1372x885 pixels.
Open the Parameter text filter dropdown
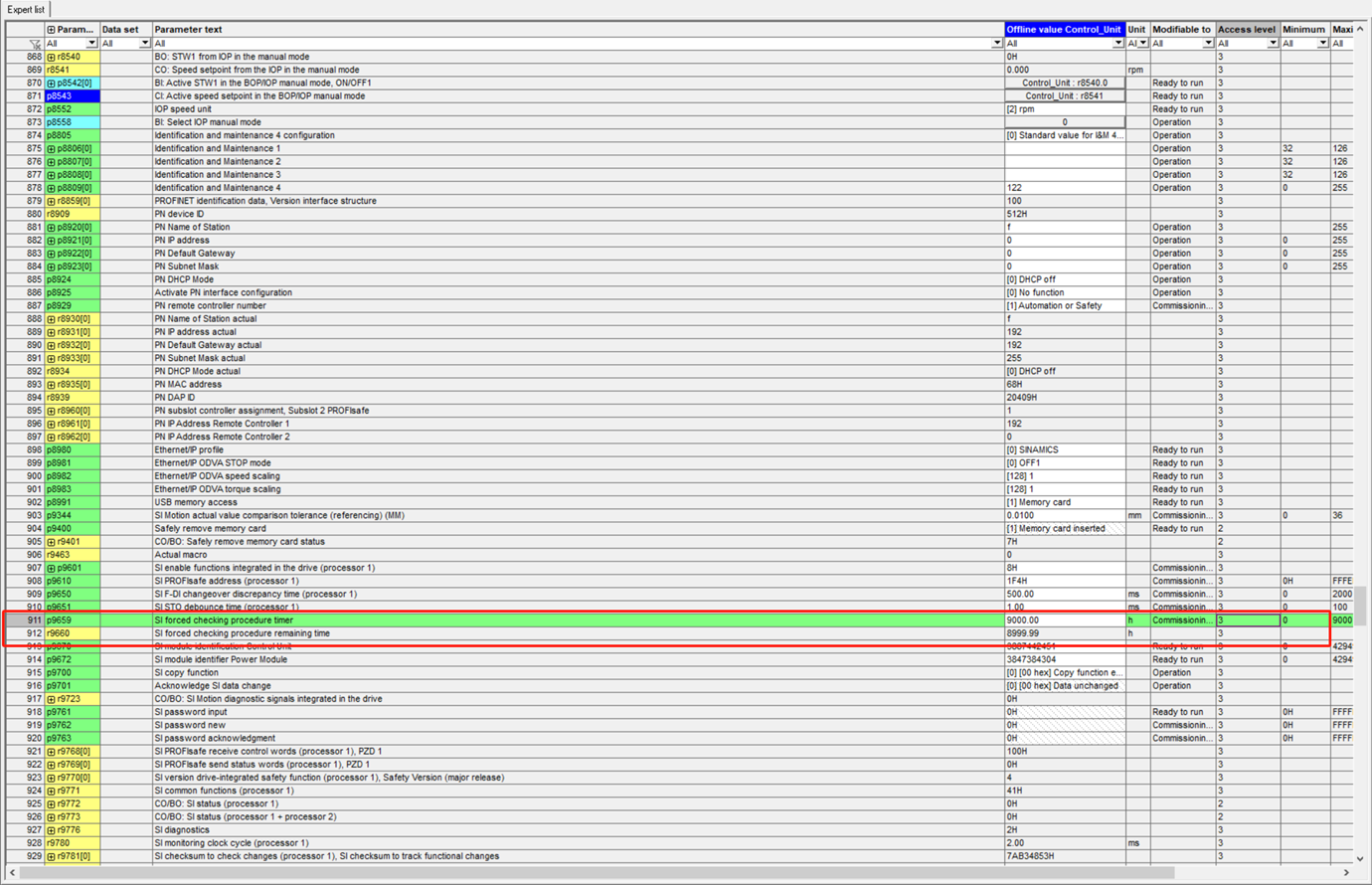(996, 44)
